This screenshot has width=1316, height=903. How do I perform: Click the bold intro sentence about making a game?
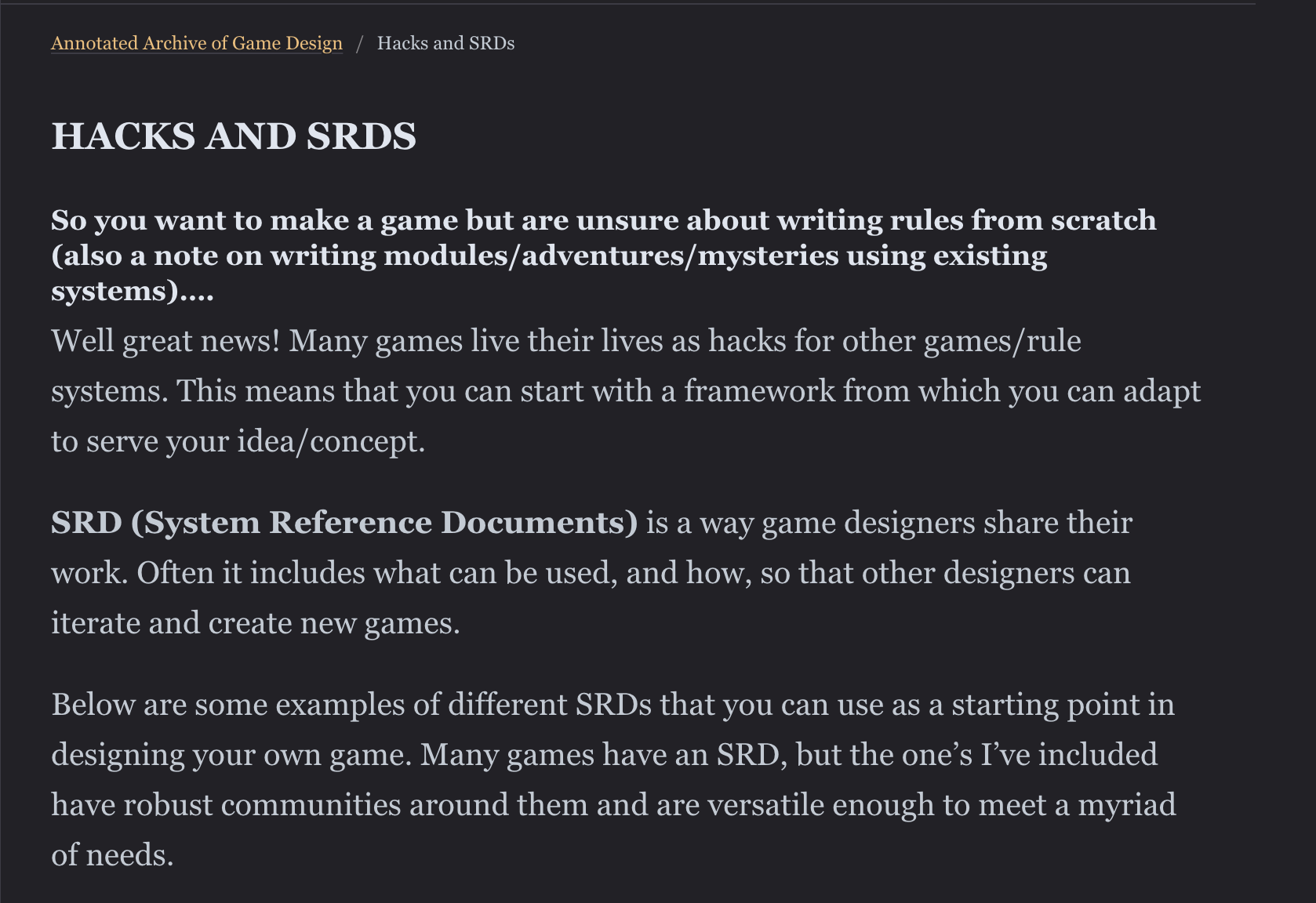point(604,220)
